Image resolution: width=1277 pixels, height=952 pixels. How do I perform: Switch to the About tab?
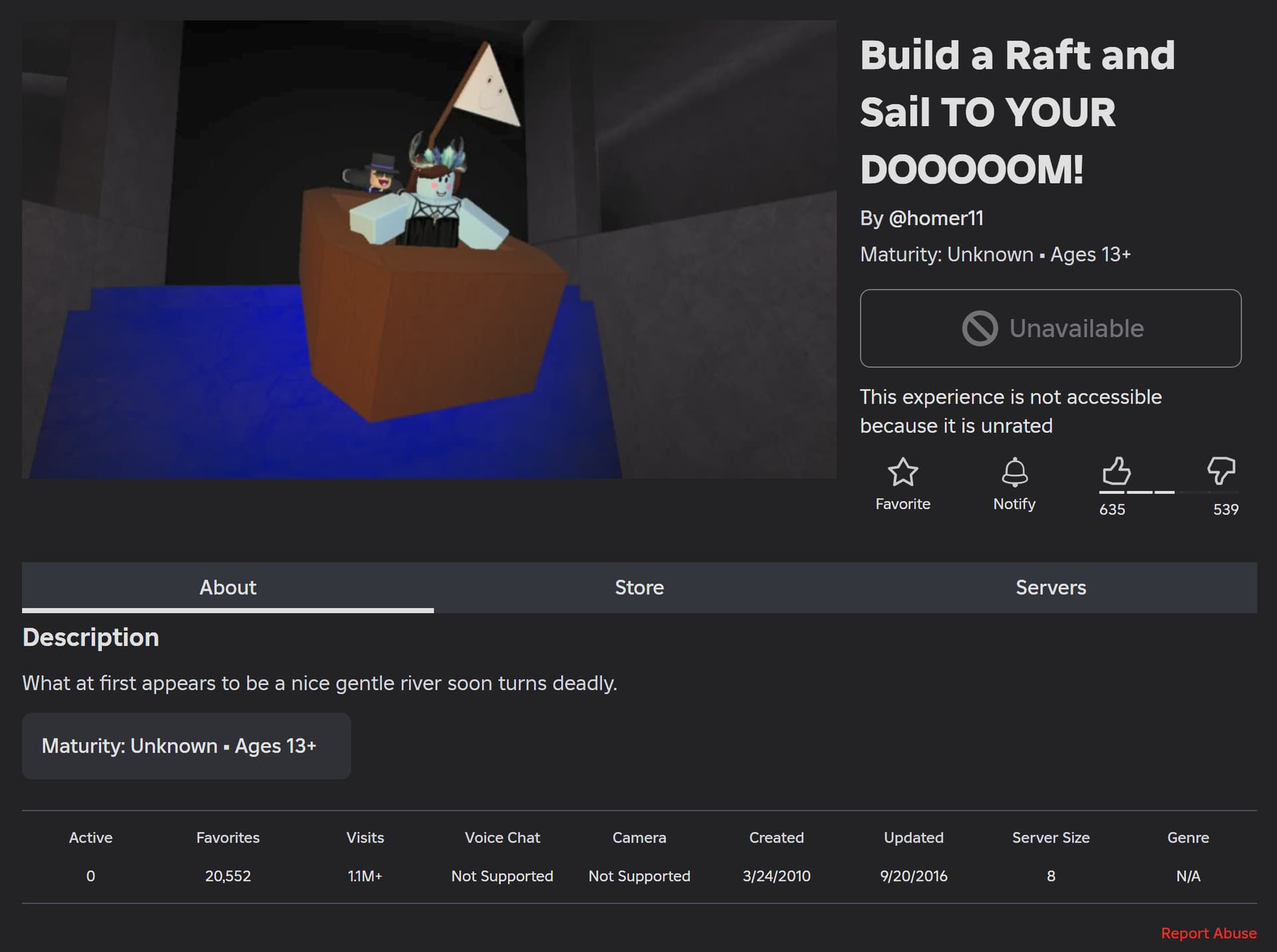pyautogui.click(x=227, y=588)
